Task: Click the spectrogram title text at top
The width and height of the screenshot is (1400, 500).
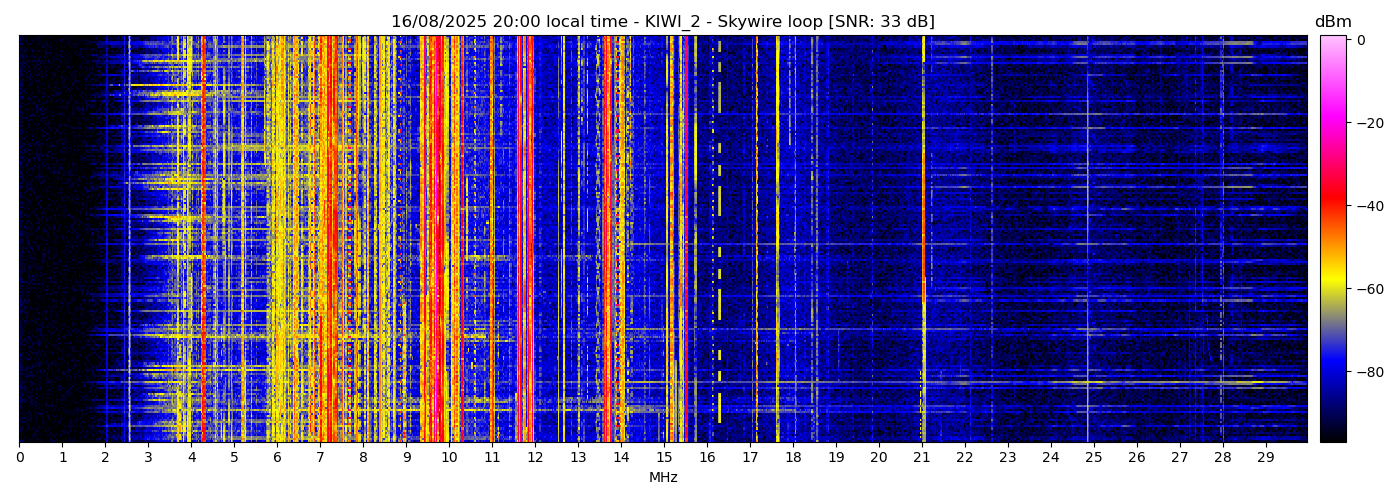Action: (662, 22)
